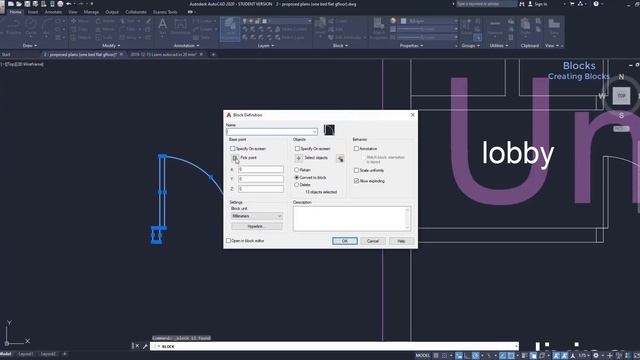
Task: Click the Select objects icon button
Action: (299, 158)
